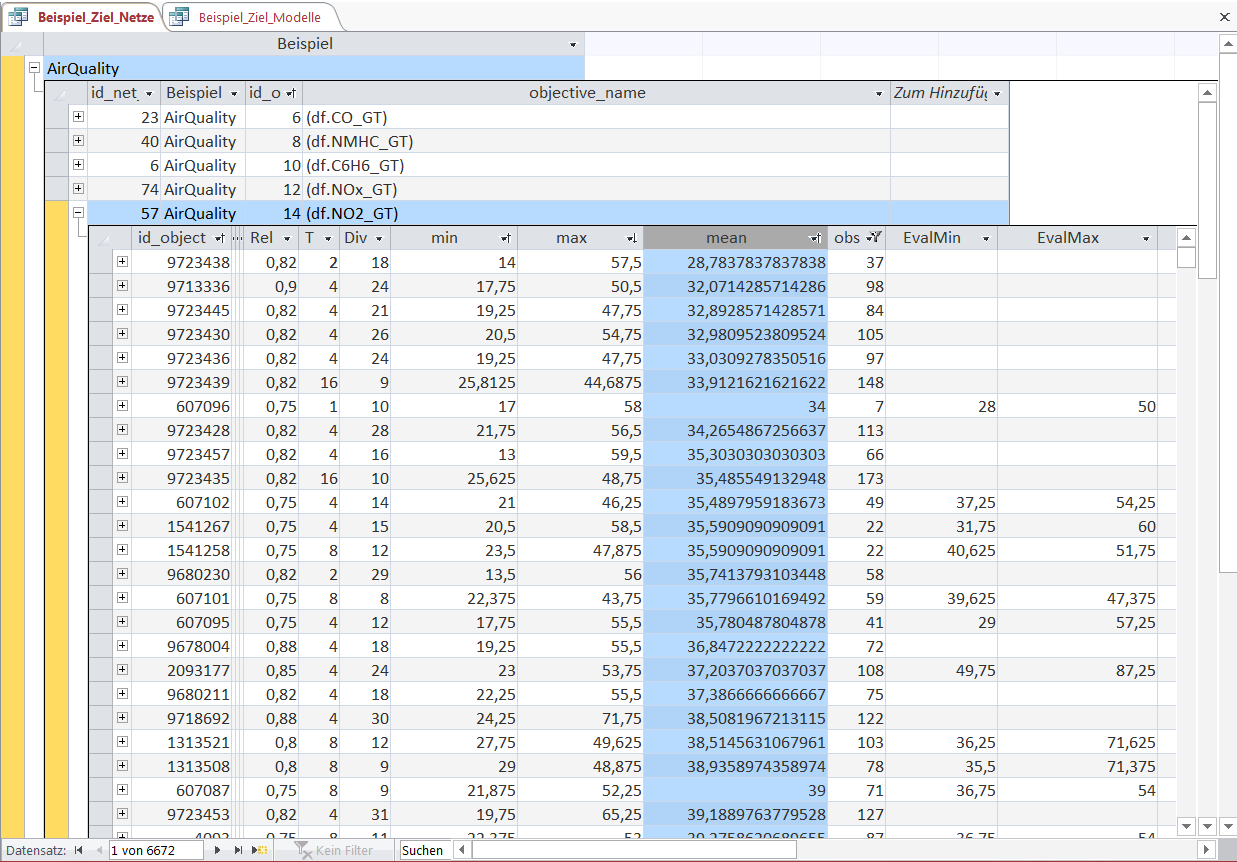Open the max column sort dropdown

632,238
